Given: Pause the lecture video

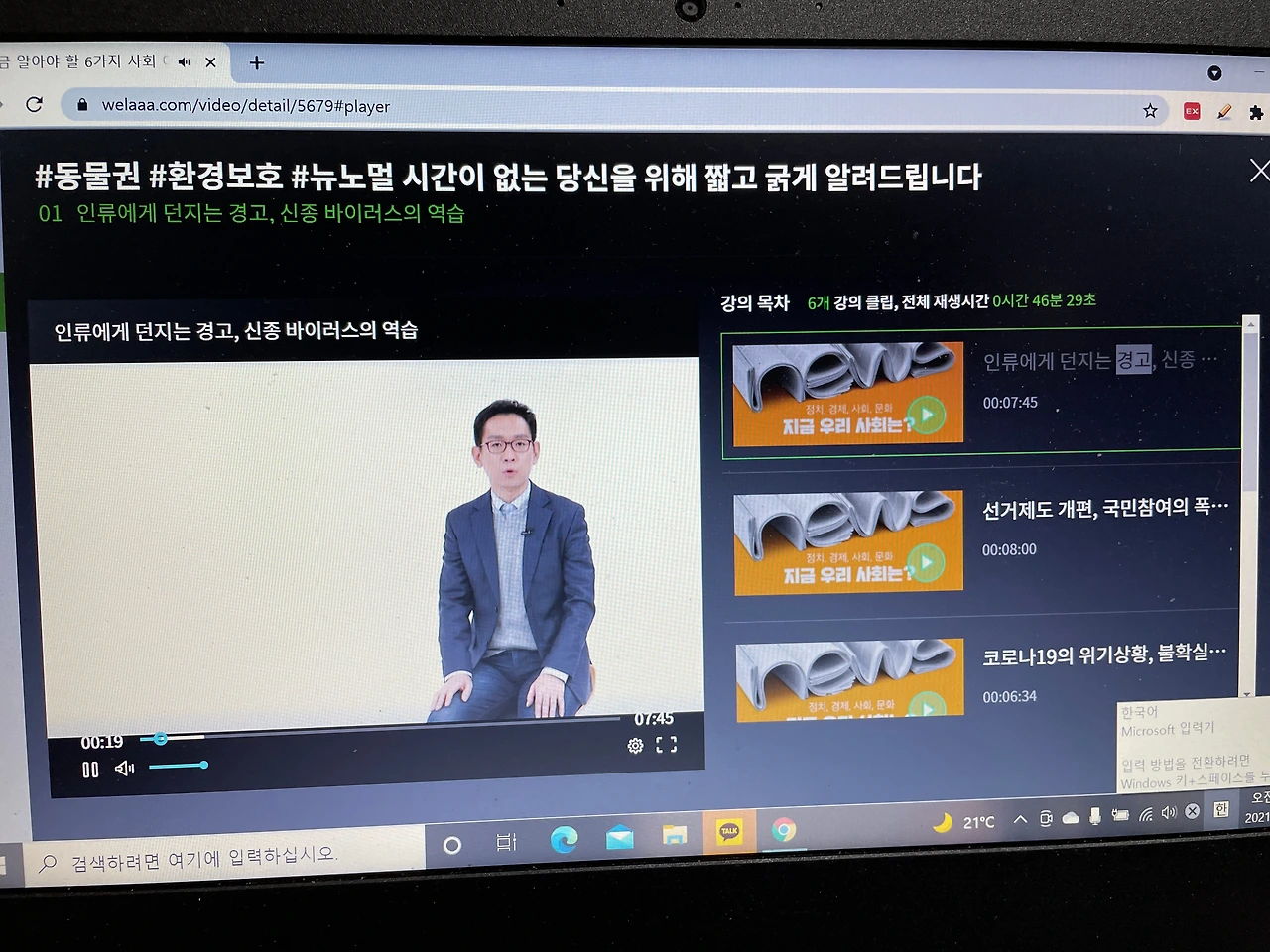Looking at the screenshot, I should pos(90,770).
